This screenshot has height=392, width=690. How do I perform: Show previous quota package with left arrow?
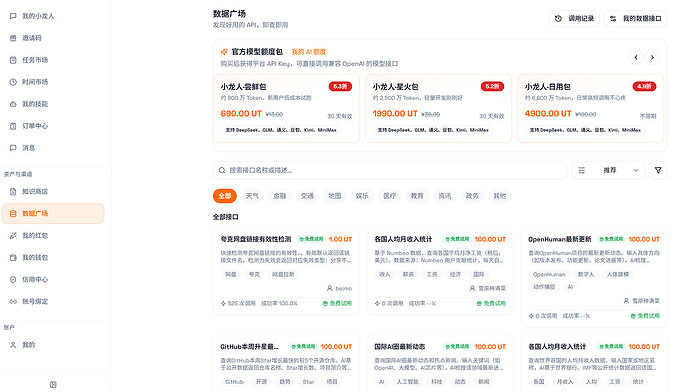click(x=636, y=57)
